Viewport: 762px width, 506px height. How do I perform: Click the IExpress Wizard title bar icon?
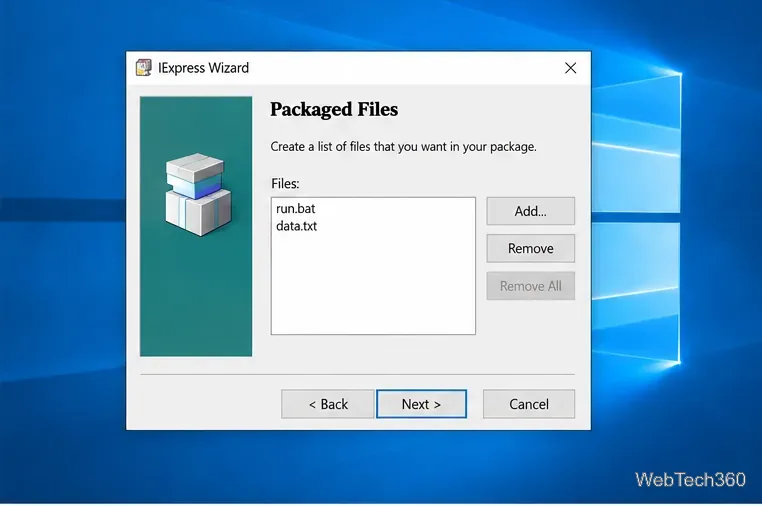click(143, 68)
